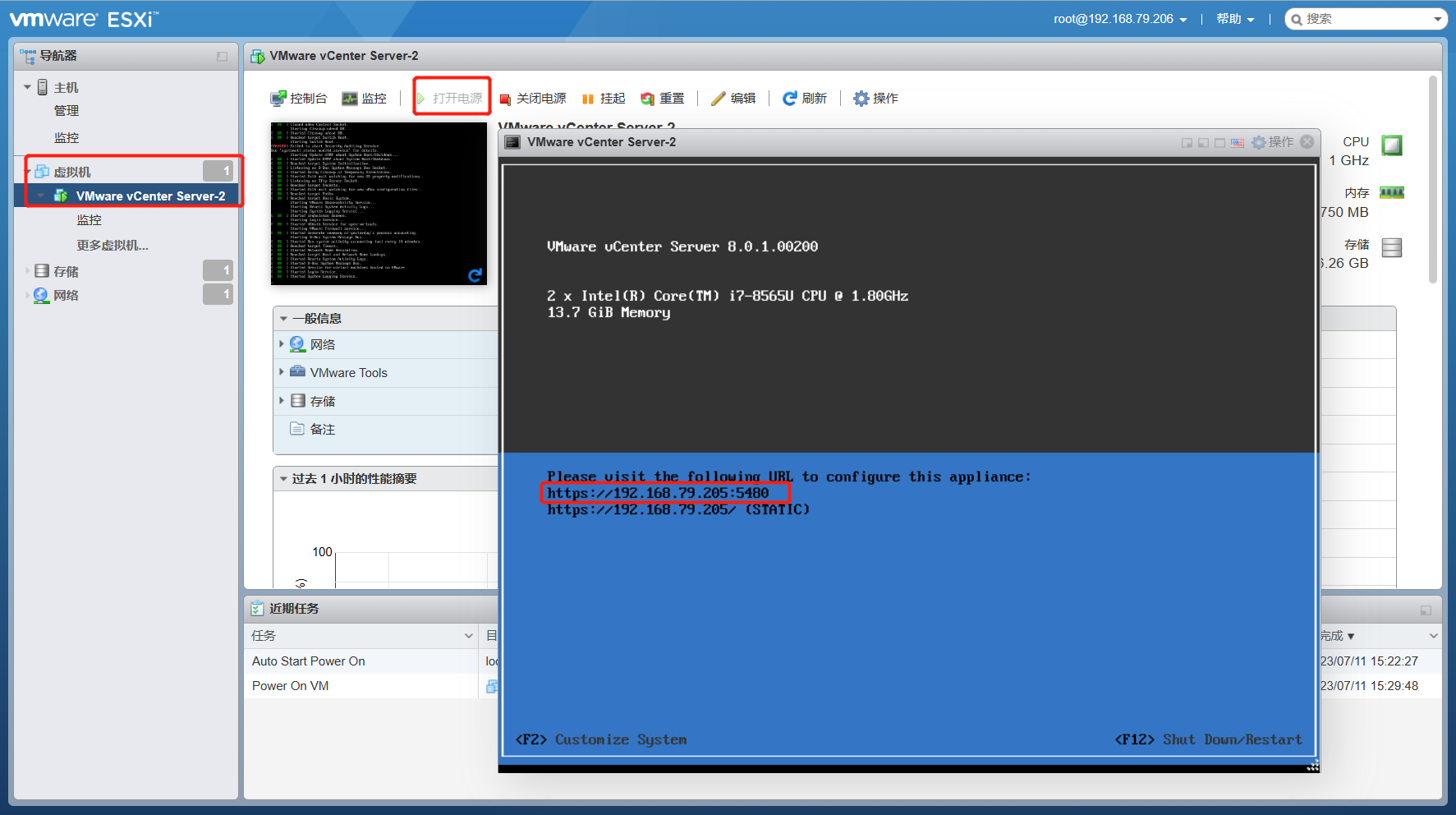The image size is (1456, 815).
Task: Click the 打开电源 power on button
Action: (450, 99)
